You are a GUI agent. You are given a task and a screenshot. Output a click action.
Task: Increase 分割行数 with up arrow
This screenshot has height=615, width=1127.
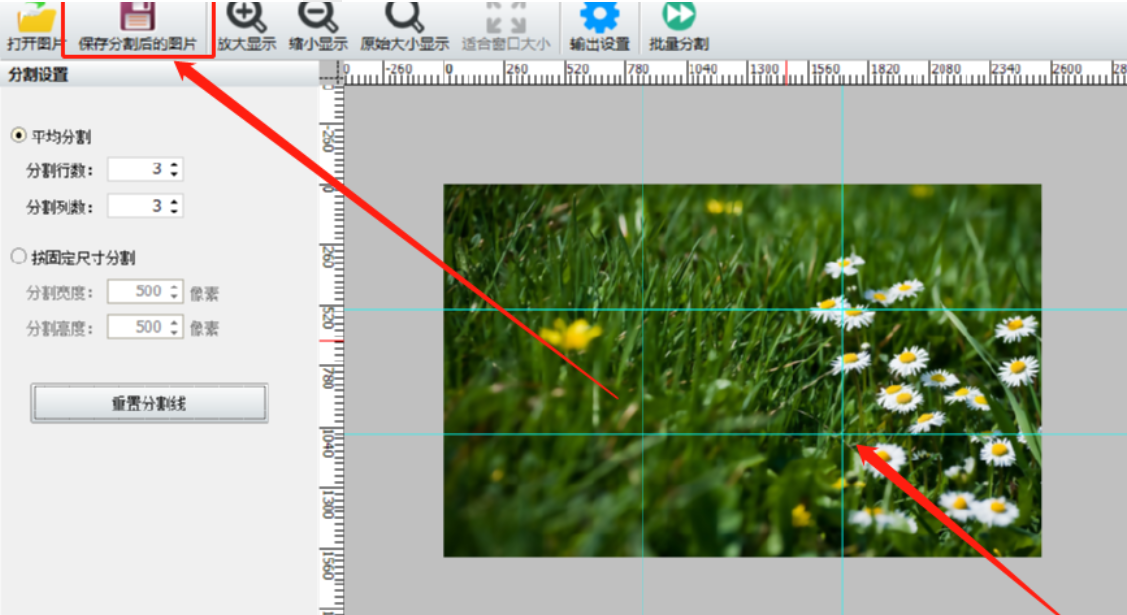[x=175, y=165]
